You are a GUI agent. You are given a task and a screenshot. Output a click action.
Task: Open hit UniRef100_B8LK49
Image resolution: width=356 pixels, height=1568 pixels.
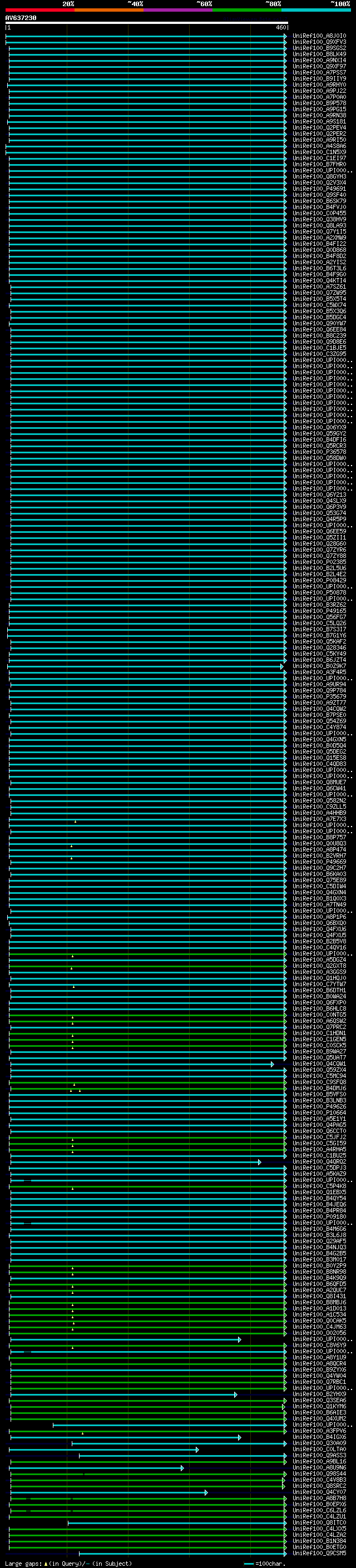(319, 54)
